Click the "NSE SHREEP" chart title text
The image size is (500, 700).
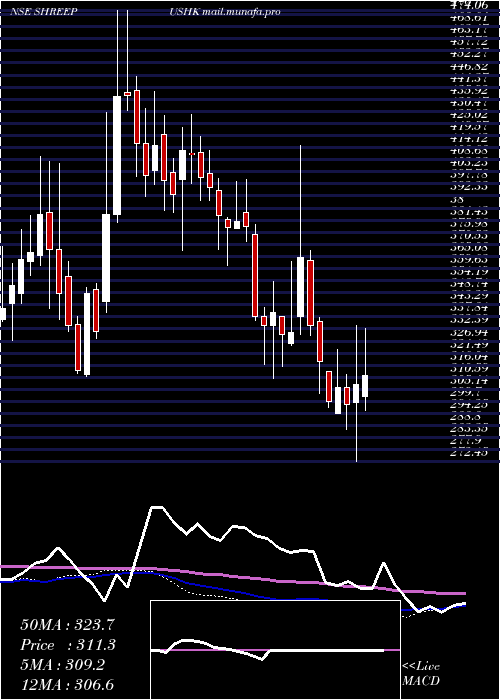coord(43,12)
